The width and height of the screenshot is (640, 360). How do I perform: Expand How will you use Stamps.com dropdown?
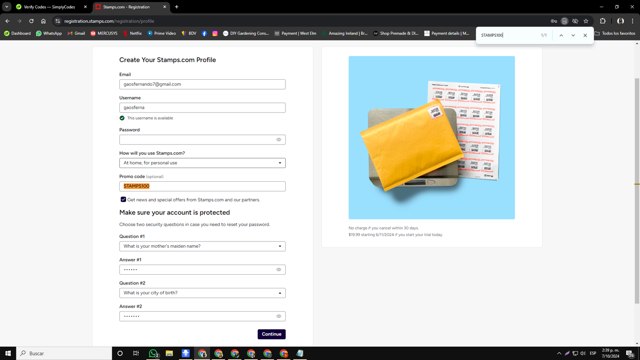click(202, 163)
